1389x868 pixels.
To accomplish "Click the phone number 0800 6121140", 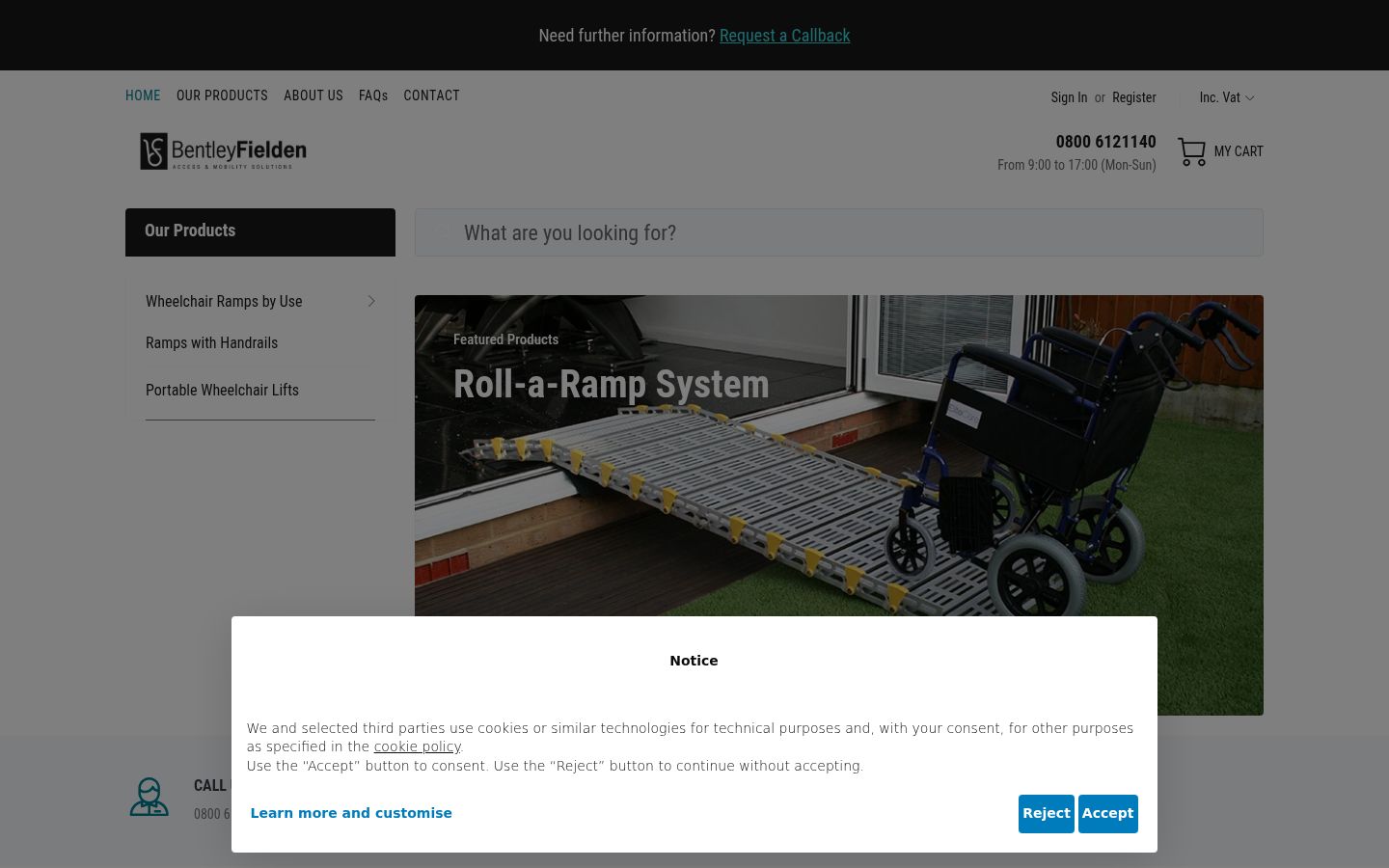I will [x=1105, y=142].
